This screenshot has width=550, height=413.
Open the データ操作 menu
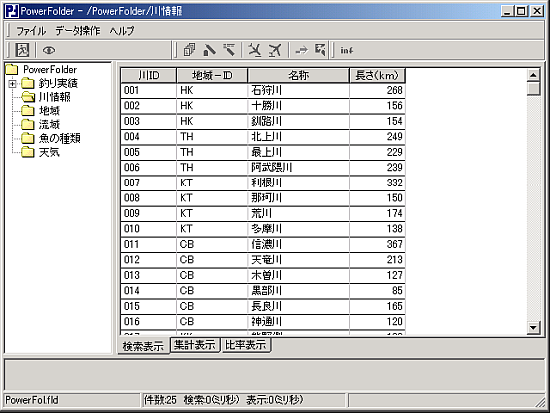[78, 31]
